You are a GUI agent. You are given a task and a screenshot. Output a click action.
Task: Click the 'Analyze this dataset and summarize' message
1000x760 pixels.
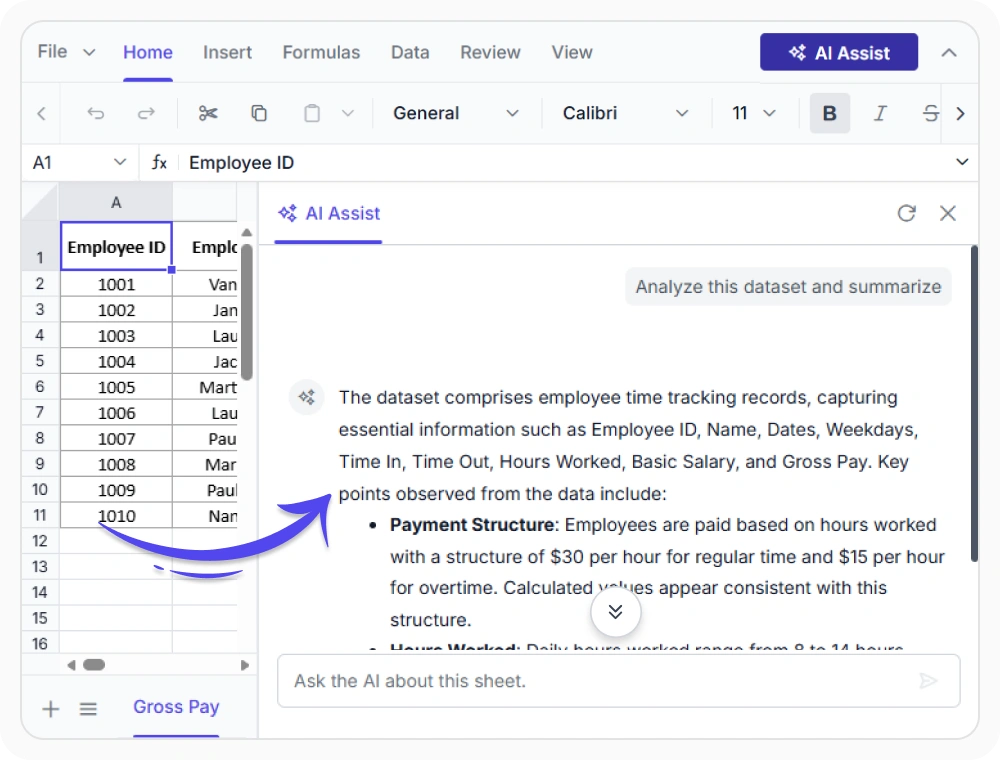(788, 287)
